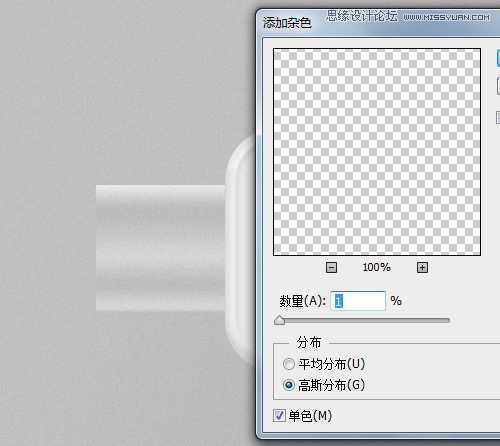Toggle the cut-off preview checkbox at dialog's right edge

pos(498,117)
